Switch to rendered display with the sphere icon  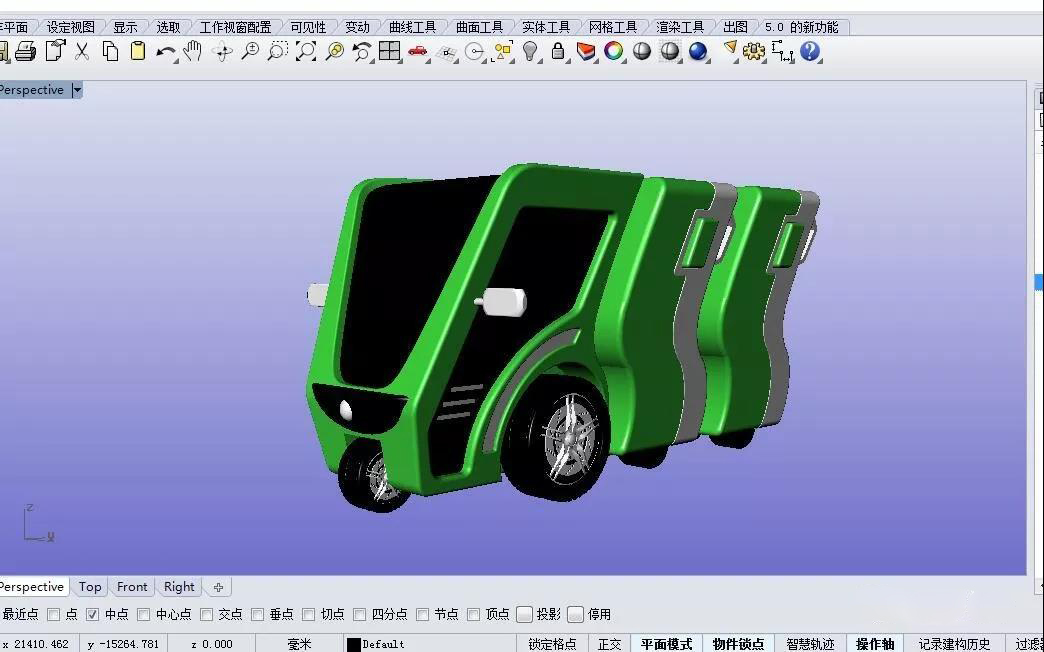696,51
